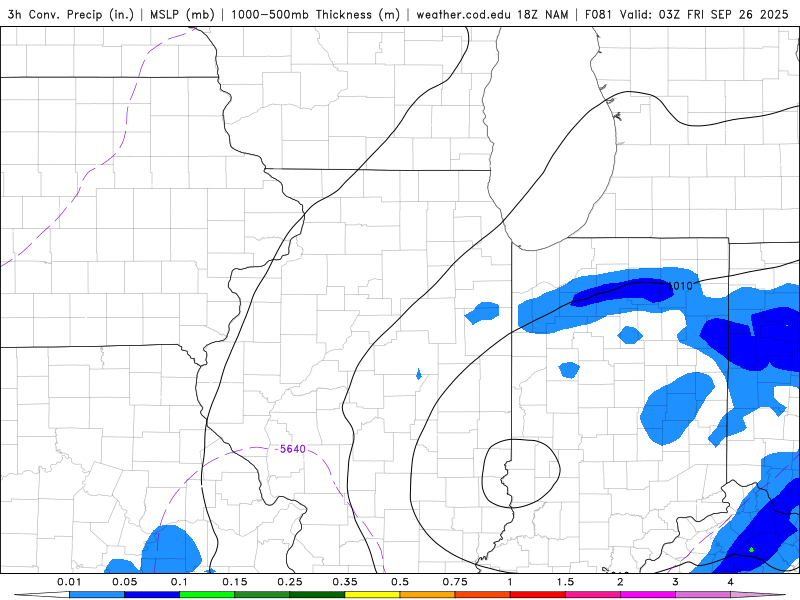Click the "weather.cod.edu 18Z NAM" title text

click(x=492, y=14)
